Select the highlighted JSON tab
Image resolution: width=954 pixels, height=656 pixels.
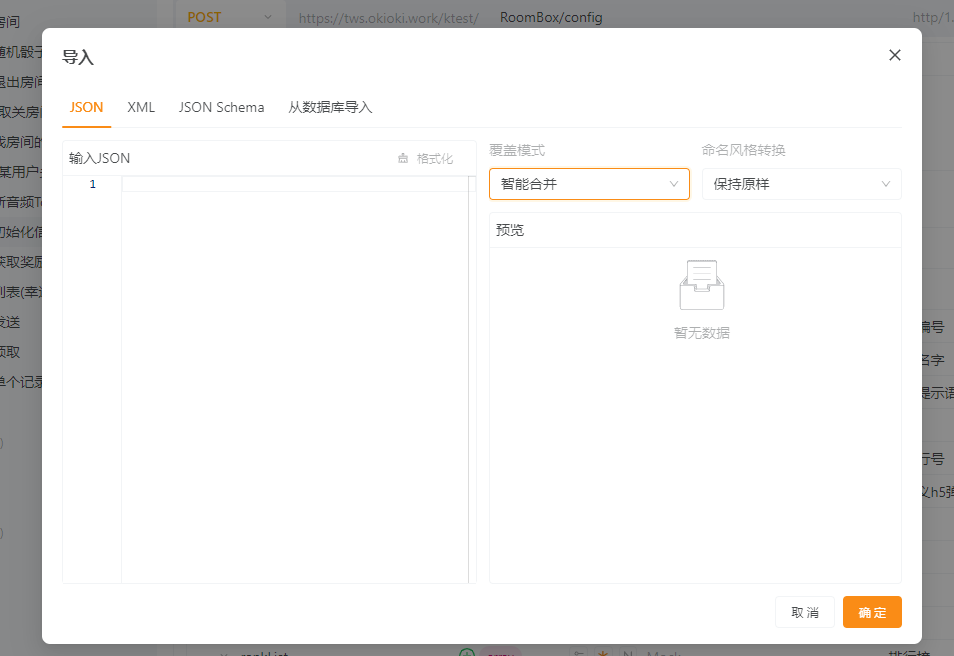[x=86, y=107]
